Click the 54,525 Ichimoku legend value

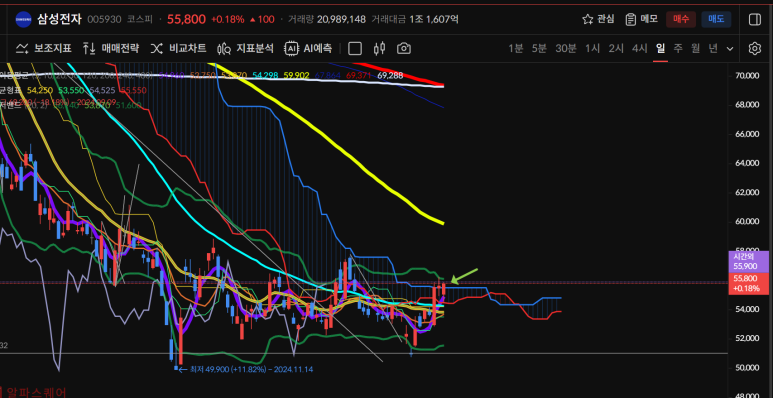point(102,90)
